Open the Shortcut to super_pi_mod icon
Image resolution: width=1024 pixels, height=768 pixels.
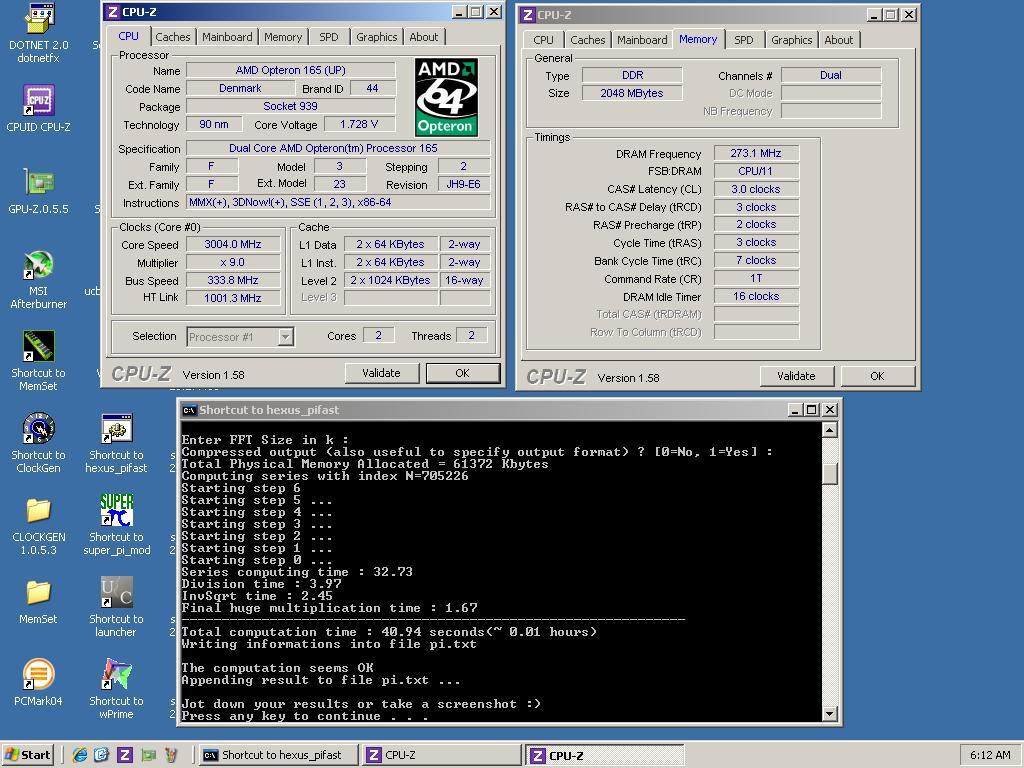pos(116,526)
